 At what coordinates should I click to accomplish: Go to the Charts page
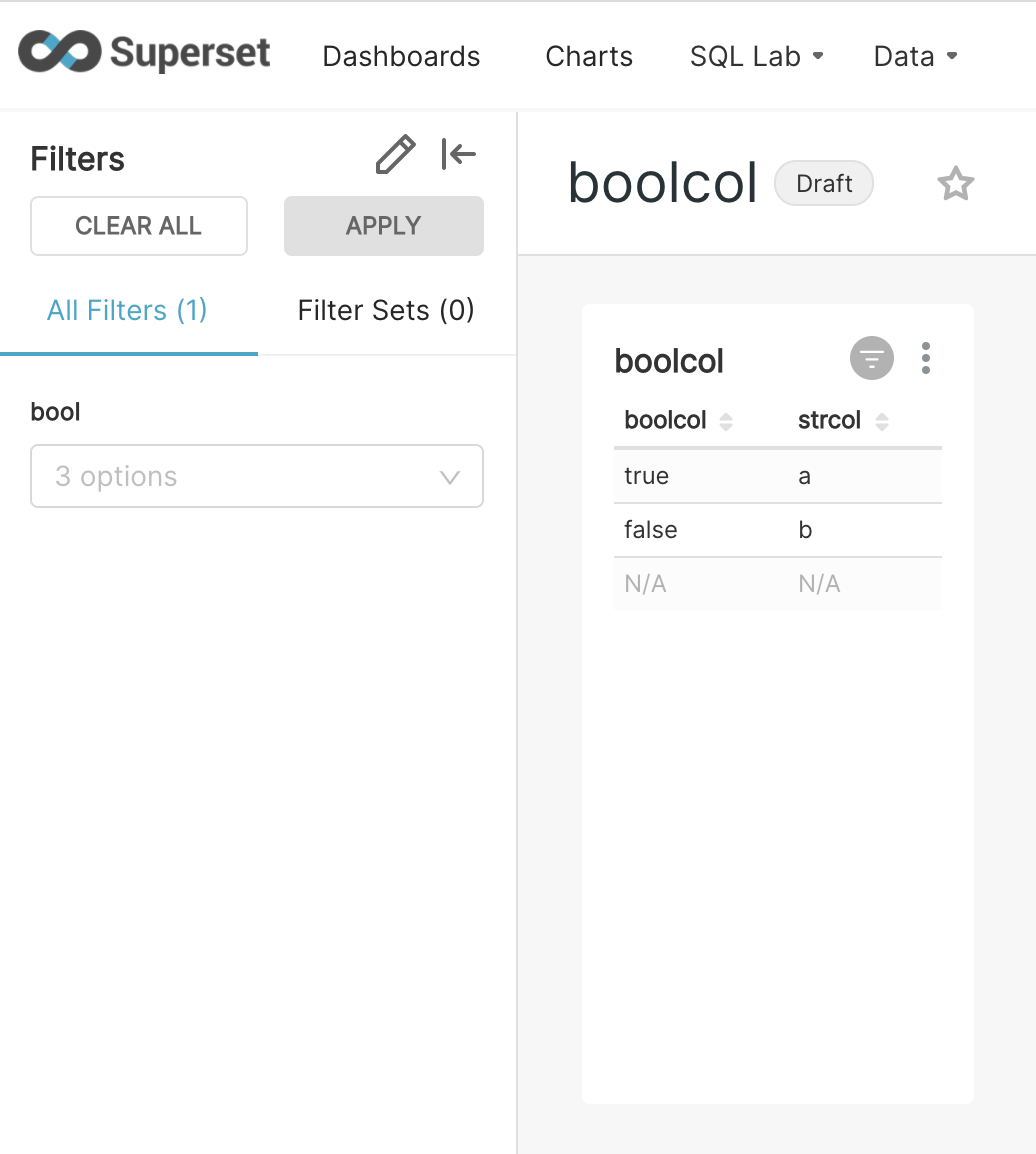tap(589, 56)
